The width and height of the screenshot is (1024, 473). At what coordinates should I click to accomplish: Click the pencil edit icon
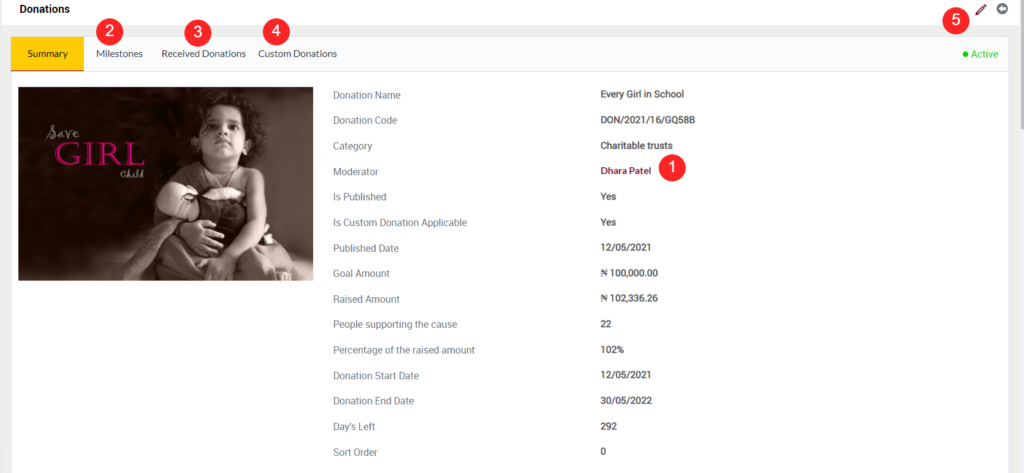click(x=980, y=9)
